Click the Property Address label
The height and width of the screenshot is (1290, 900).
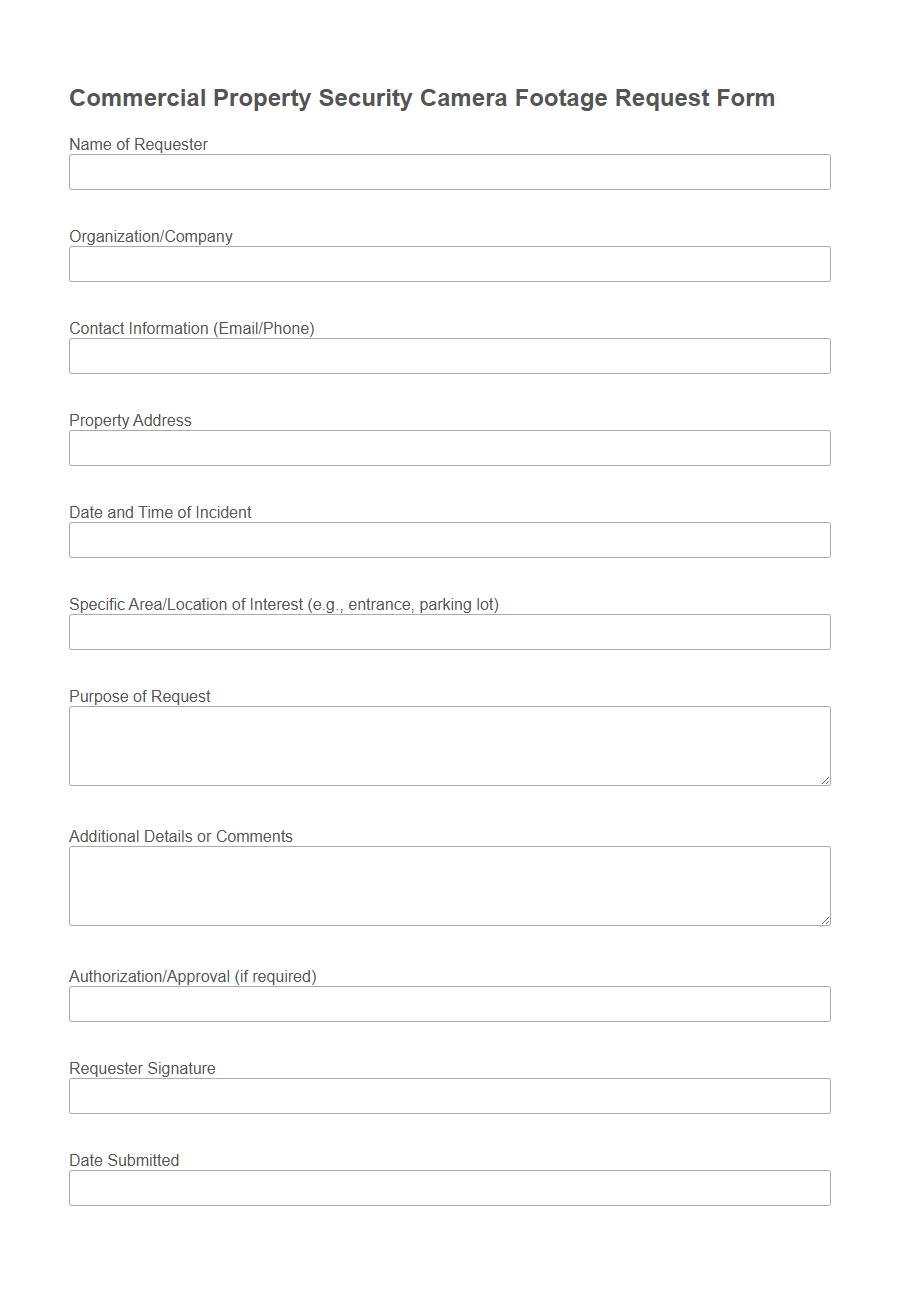coord(129,420)
